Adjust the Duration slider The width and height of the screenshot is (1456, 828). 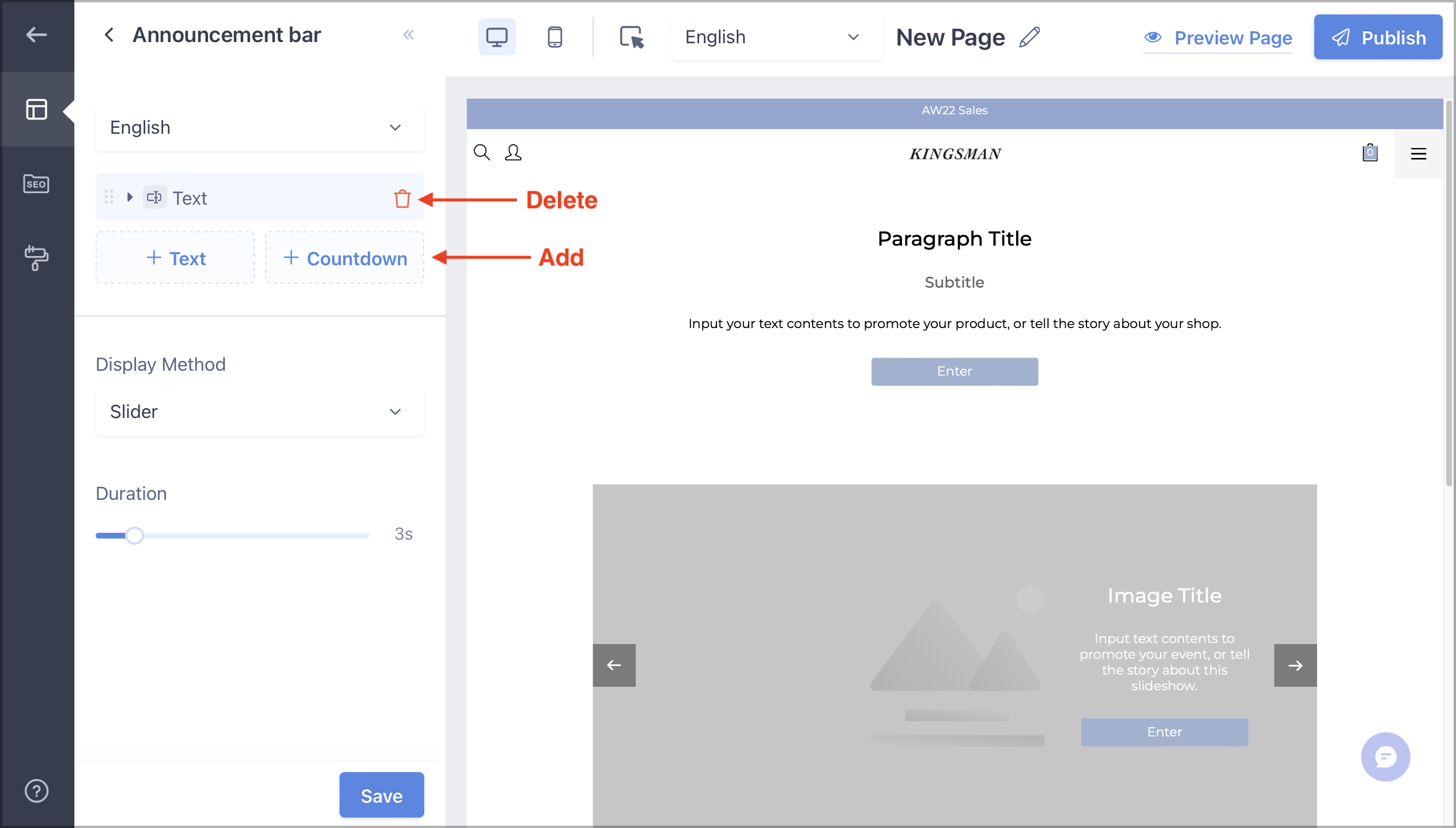click(x=134, y=535)
